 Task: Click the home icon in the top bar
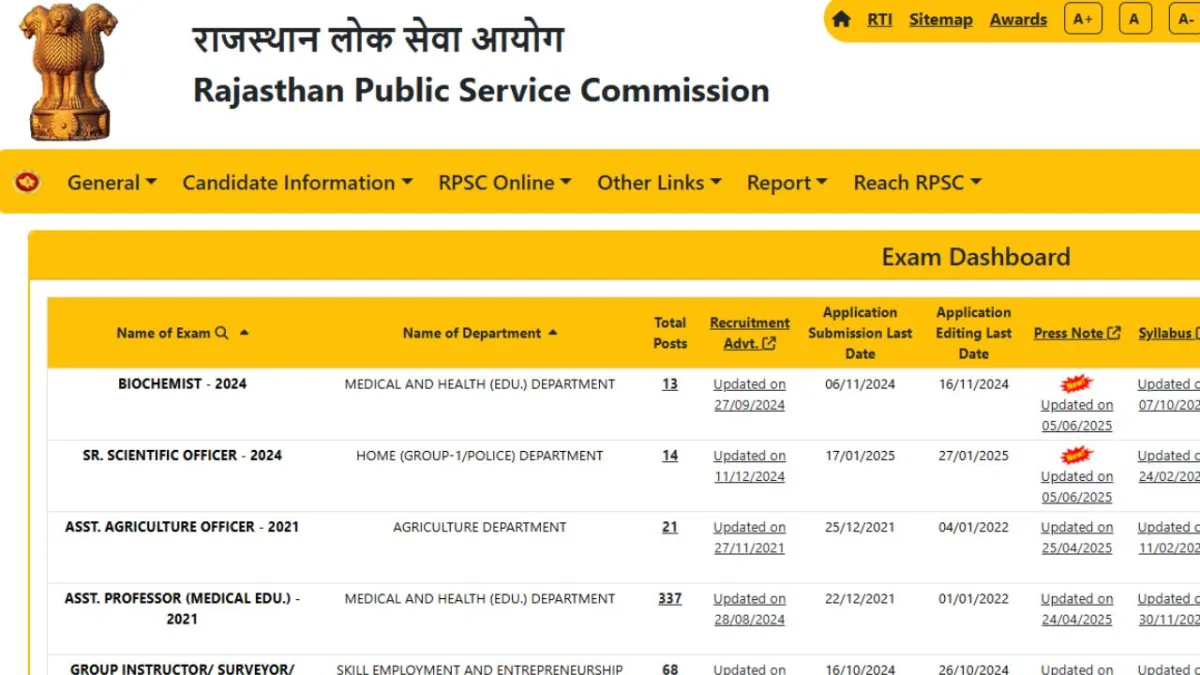pos(841,18)
